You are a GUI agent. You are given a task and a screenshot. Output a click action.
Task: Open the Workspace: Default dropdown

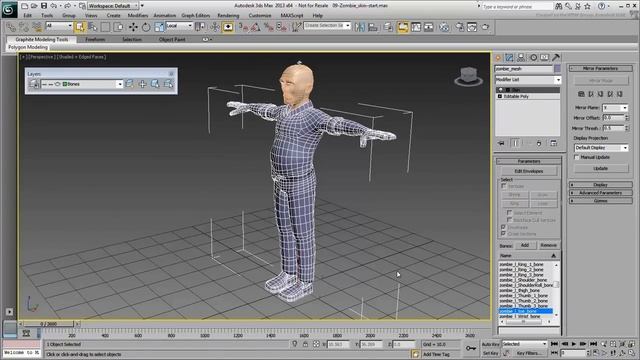coord(113,6)
